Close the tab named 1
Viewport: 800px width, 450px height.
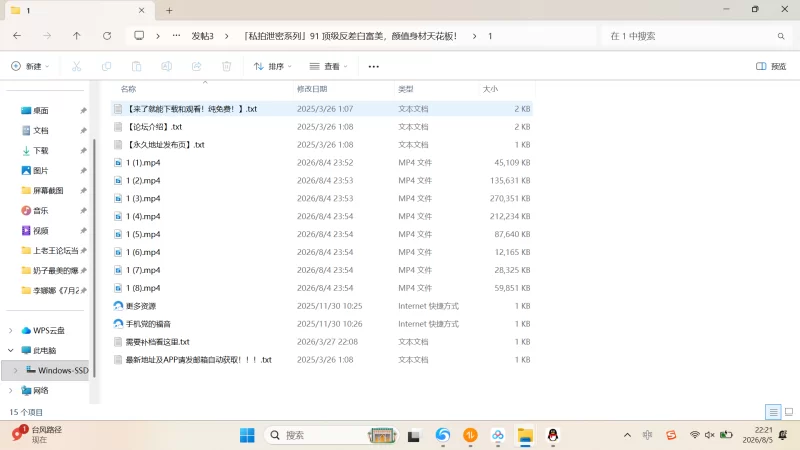pyautogui.click(x=141, y=10)
